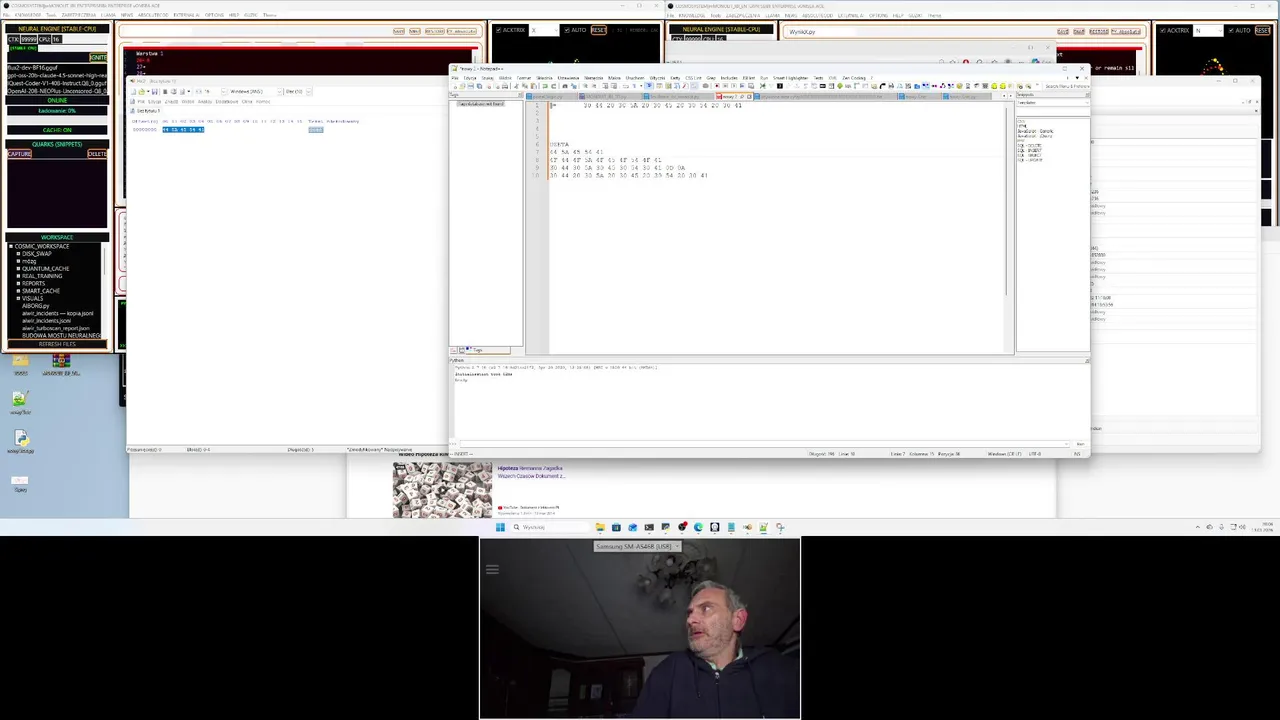The width and height of the screenshot is (1280, 720).
Task: Expand the REAL_TRAINING folder
Action: coord(18,276)
